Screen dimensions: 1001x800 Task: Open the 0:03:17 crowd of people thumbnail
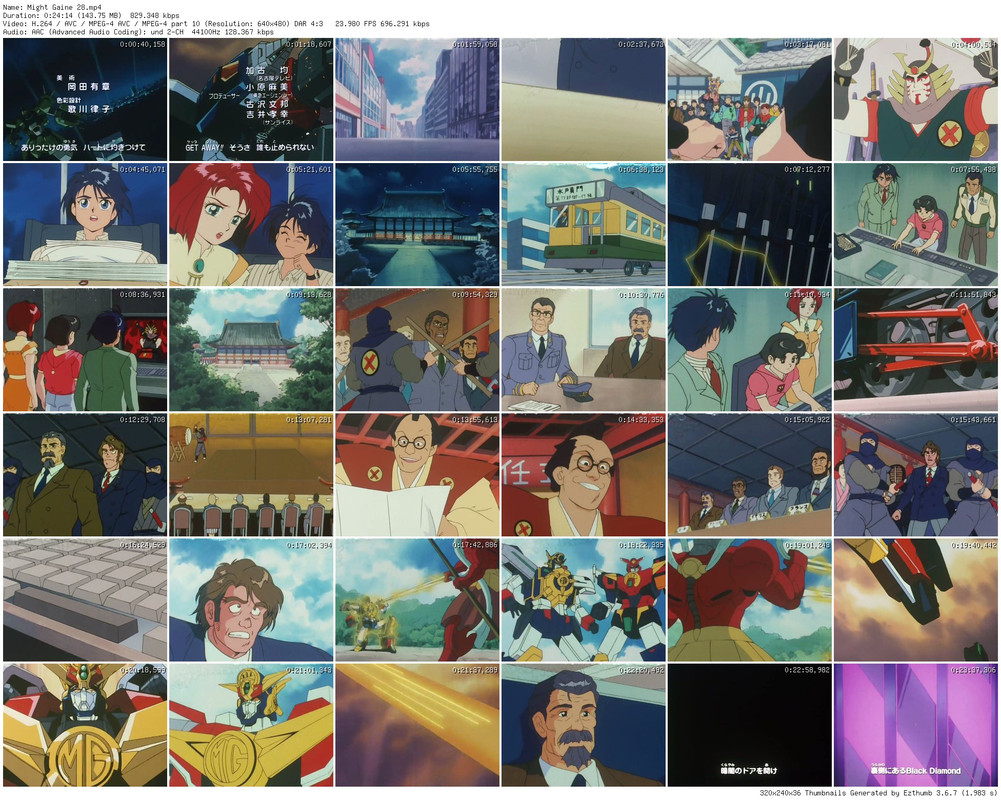click(749, 100)
